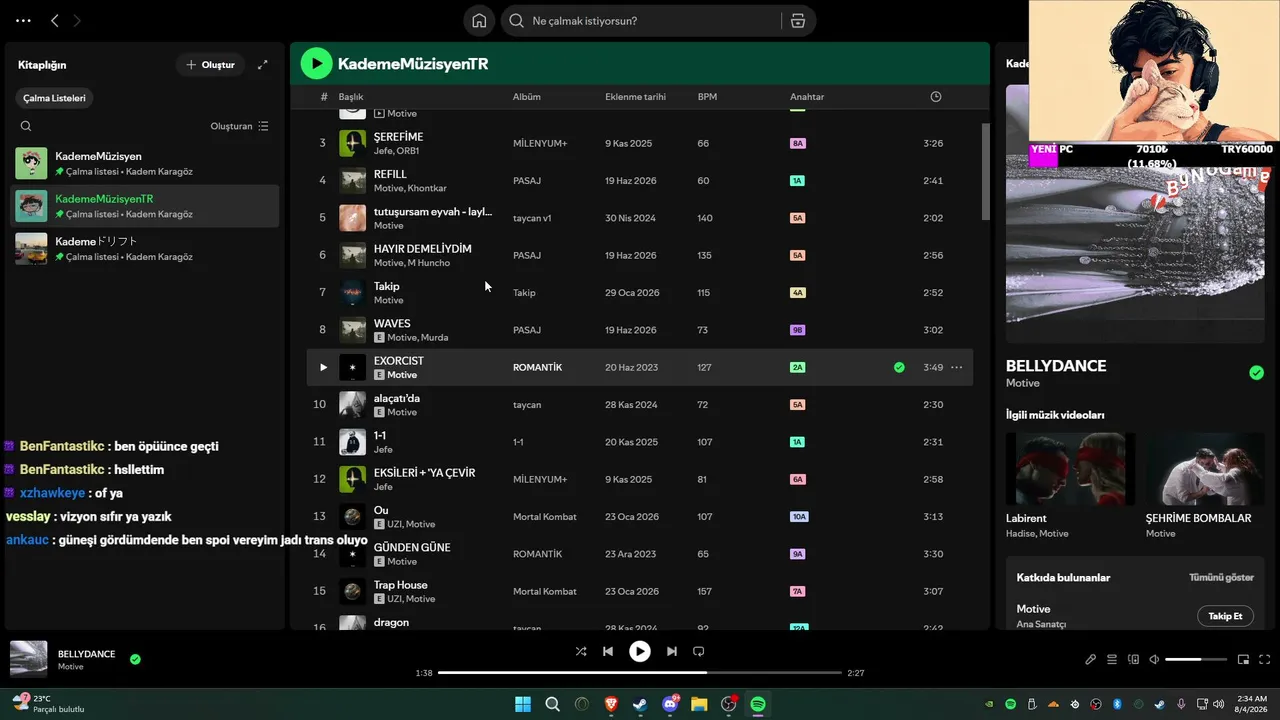
Task: Enter full screen mode
Action: tap(1265, 659)
